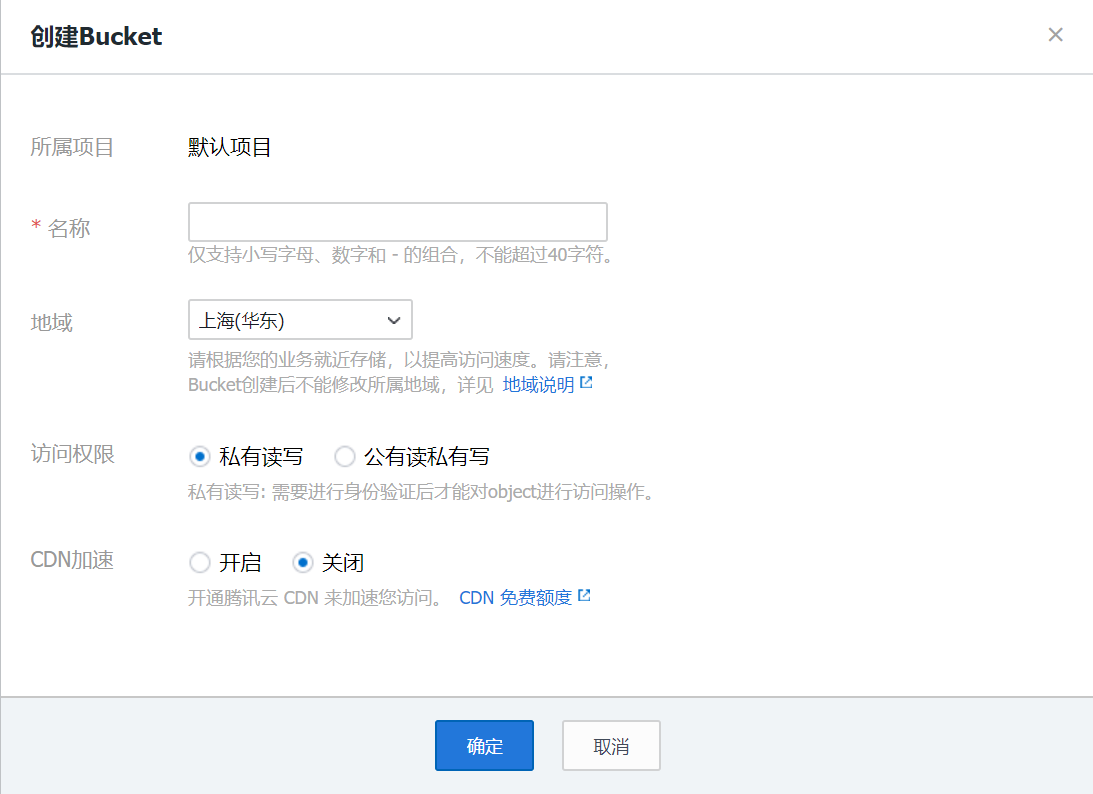
Task: Click the 创建Bucket dialog title
Action: [x=94, y=36]
